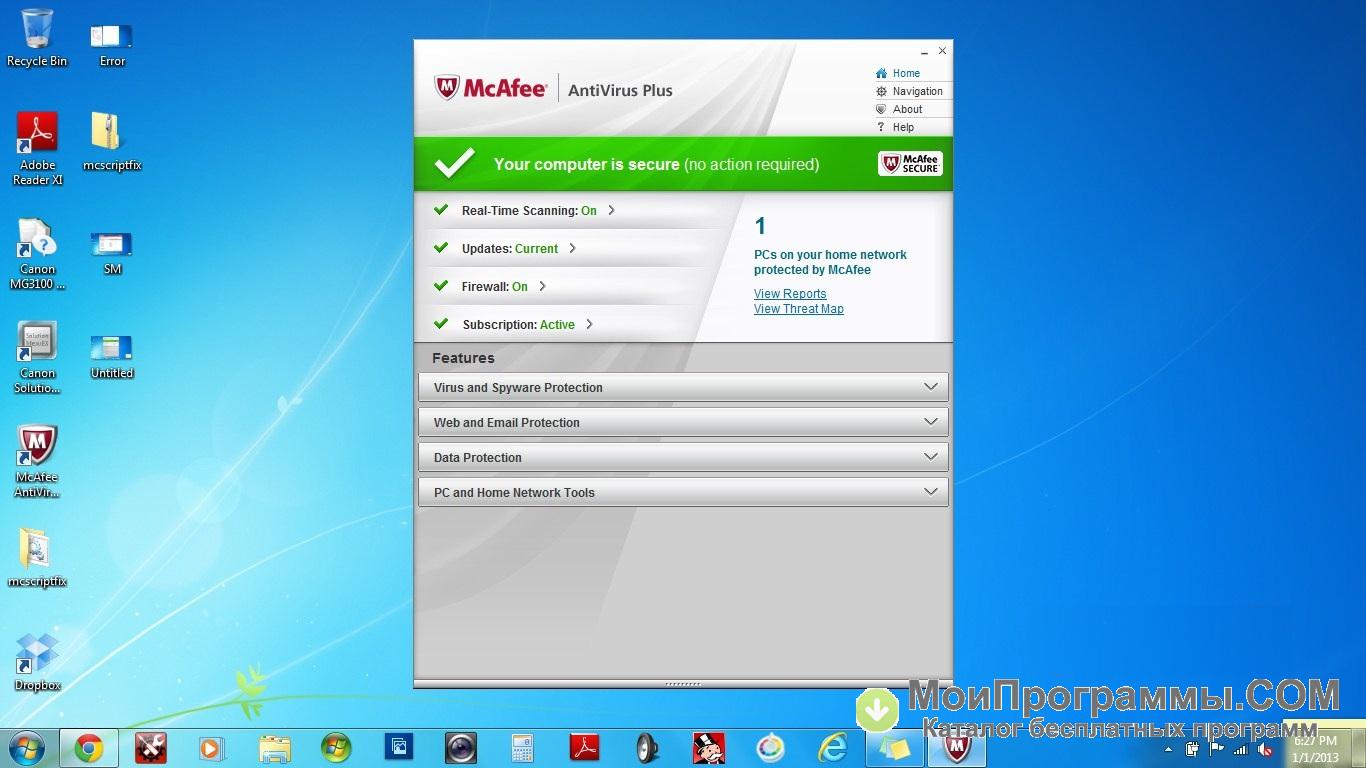Open Google Chrome from the taskbar
The width and height of the screenshot is (1366, 768).
[89, 747]
